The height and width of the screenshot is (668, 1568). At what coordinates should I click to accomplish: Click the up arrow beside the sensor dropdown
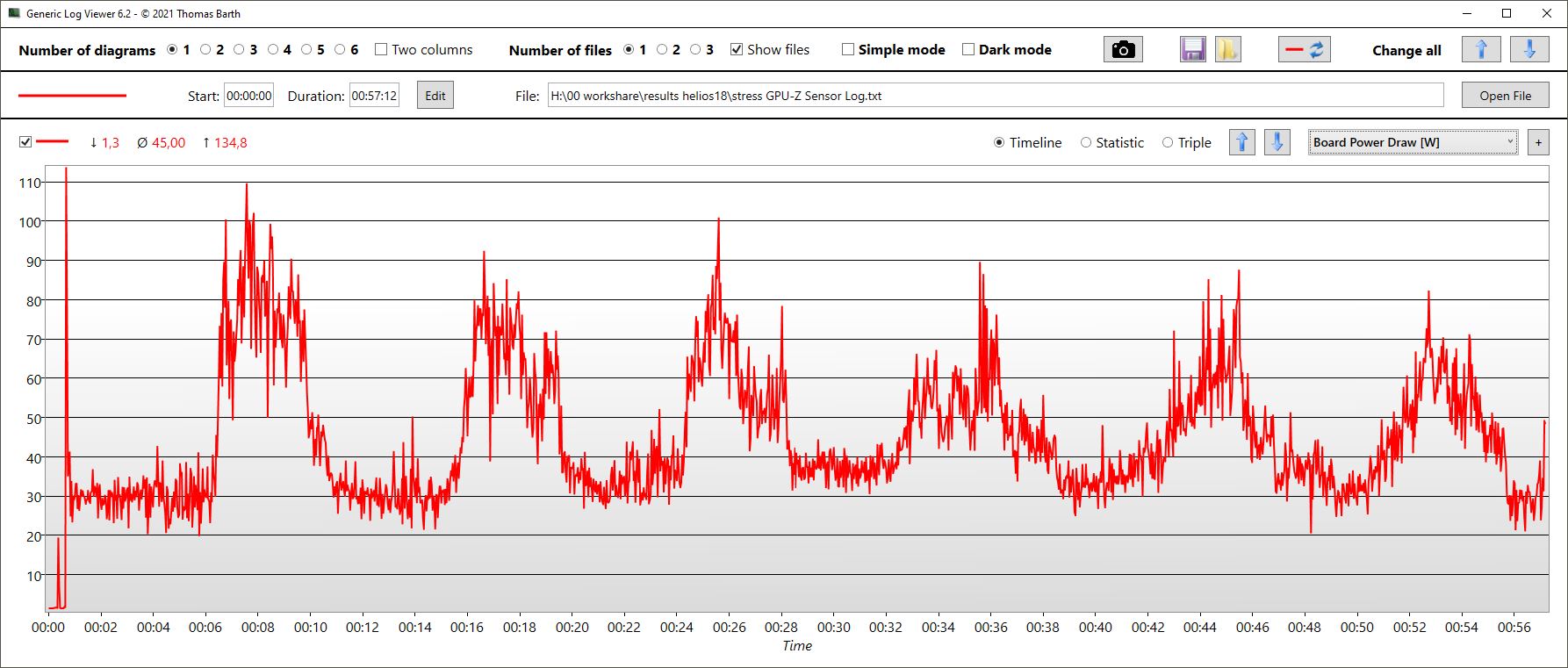pos(1241,142)
